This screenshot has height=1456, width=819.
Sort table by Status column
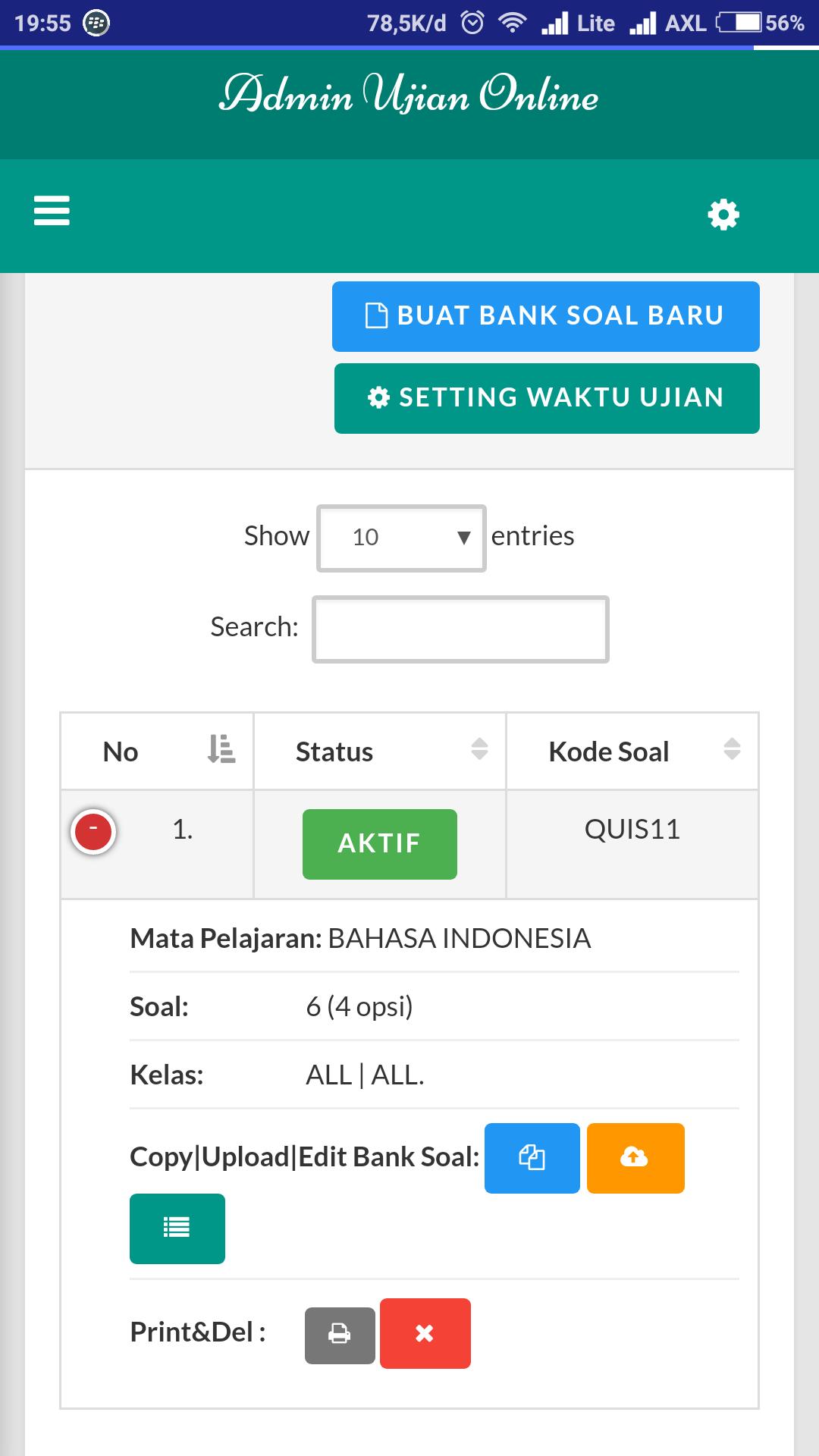(x=379, y=752)
